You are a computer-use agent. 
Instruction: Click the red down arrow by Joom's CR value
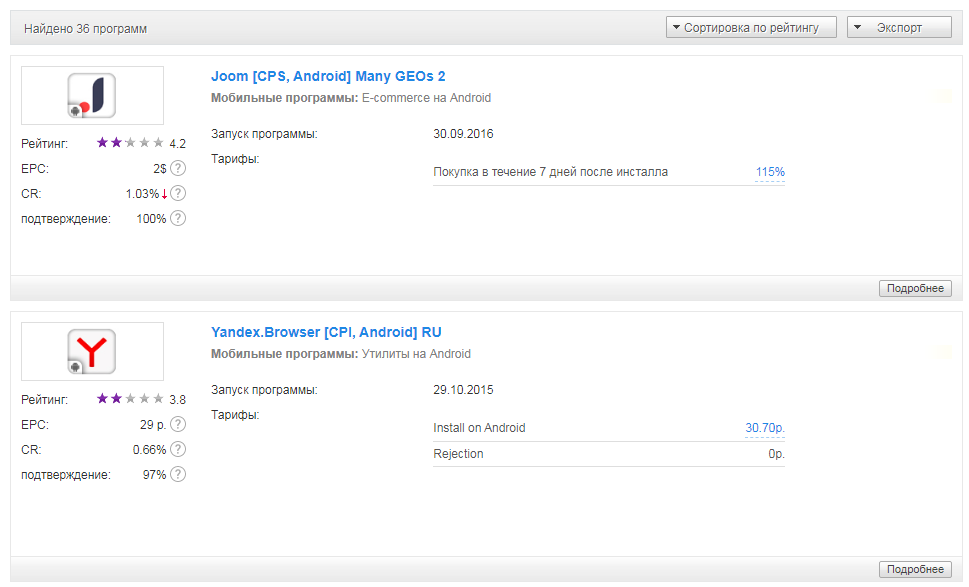coord(164,194)
